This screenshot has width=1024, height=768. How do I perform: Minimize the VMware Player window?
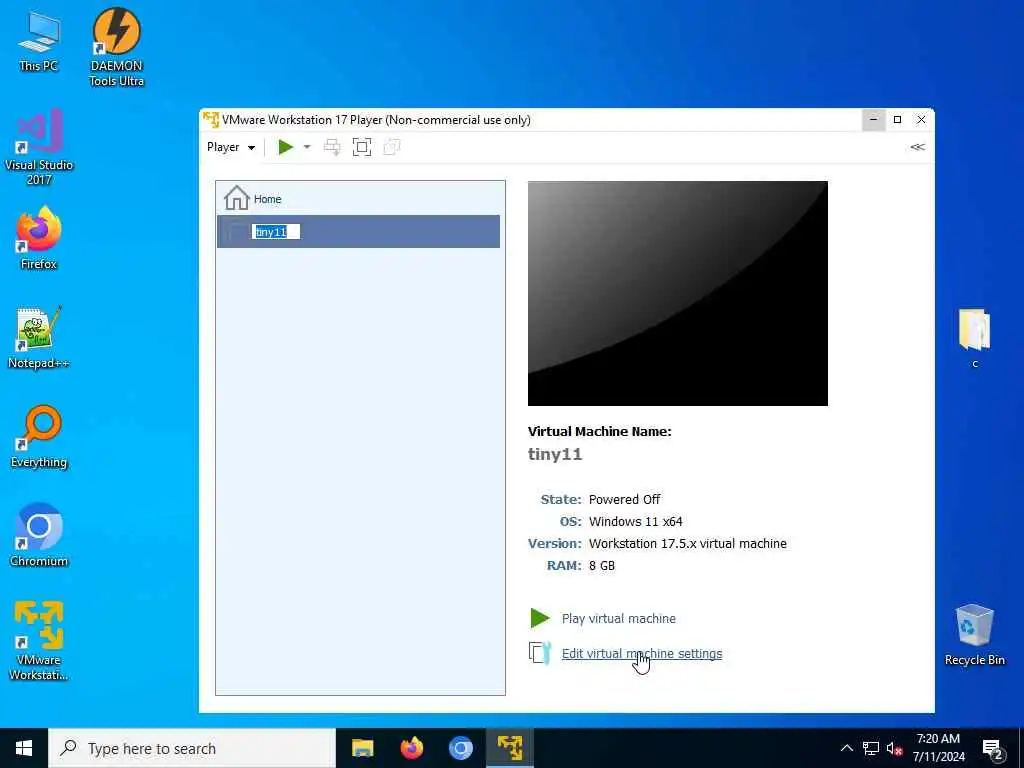(x=873, y=120)
